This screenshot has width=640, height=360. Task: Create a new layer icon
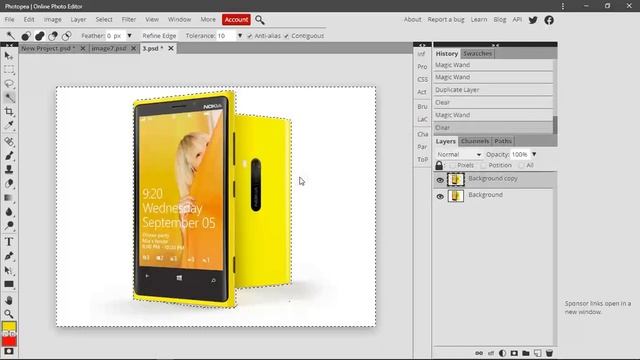pyautogui.click(x=538, y=353)
